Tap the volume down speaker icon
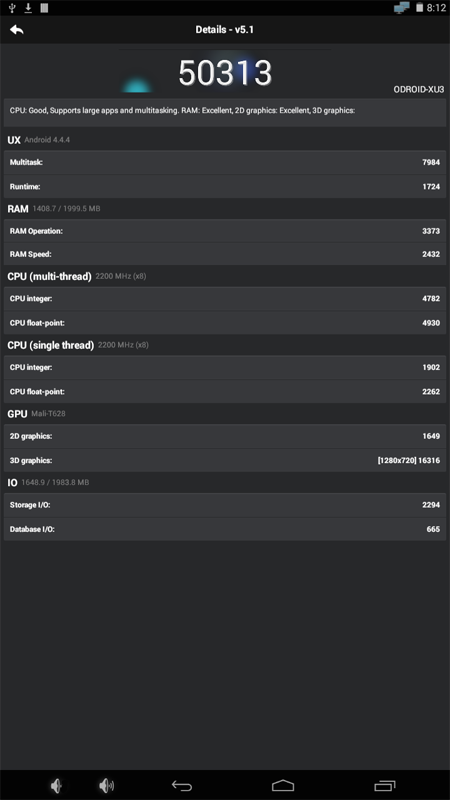 click(x=57, y=786)
